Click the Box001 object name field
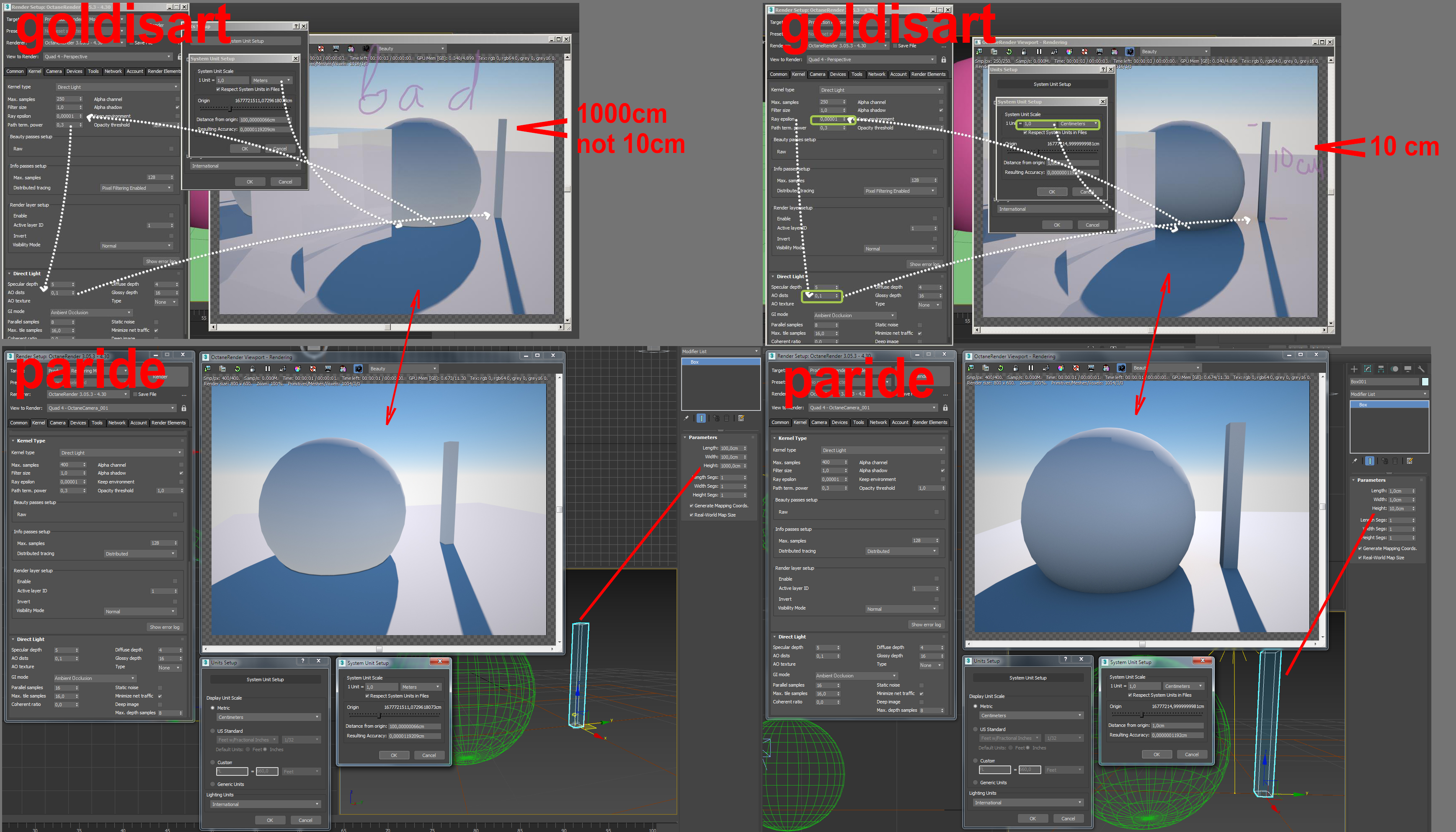 (1384, 382)
